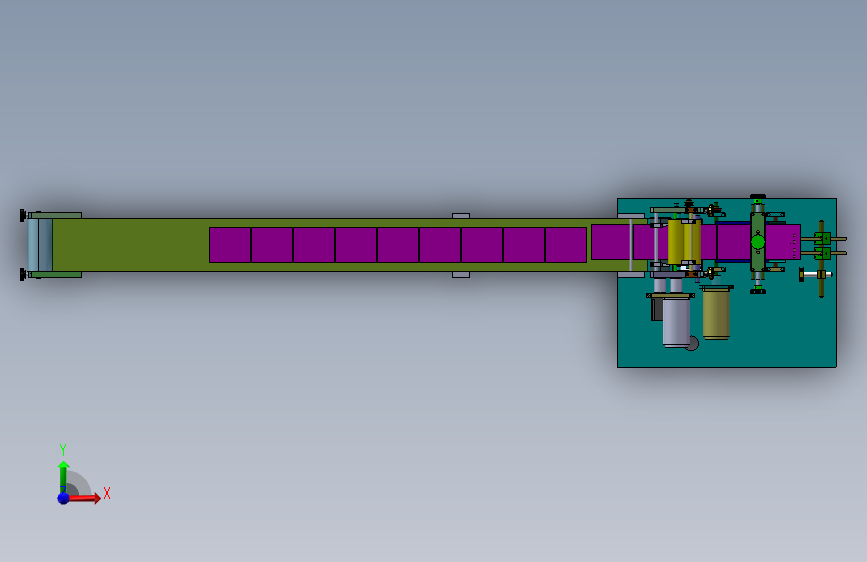The width and height of the screenshot is (867, 562).
Task: Pick the first purple box nearest the end roller
Action: (230, 244)
